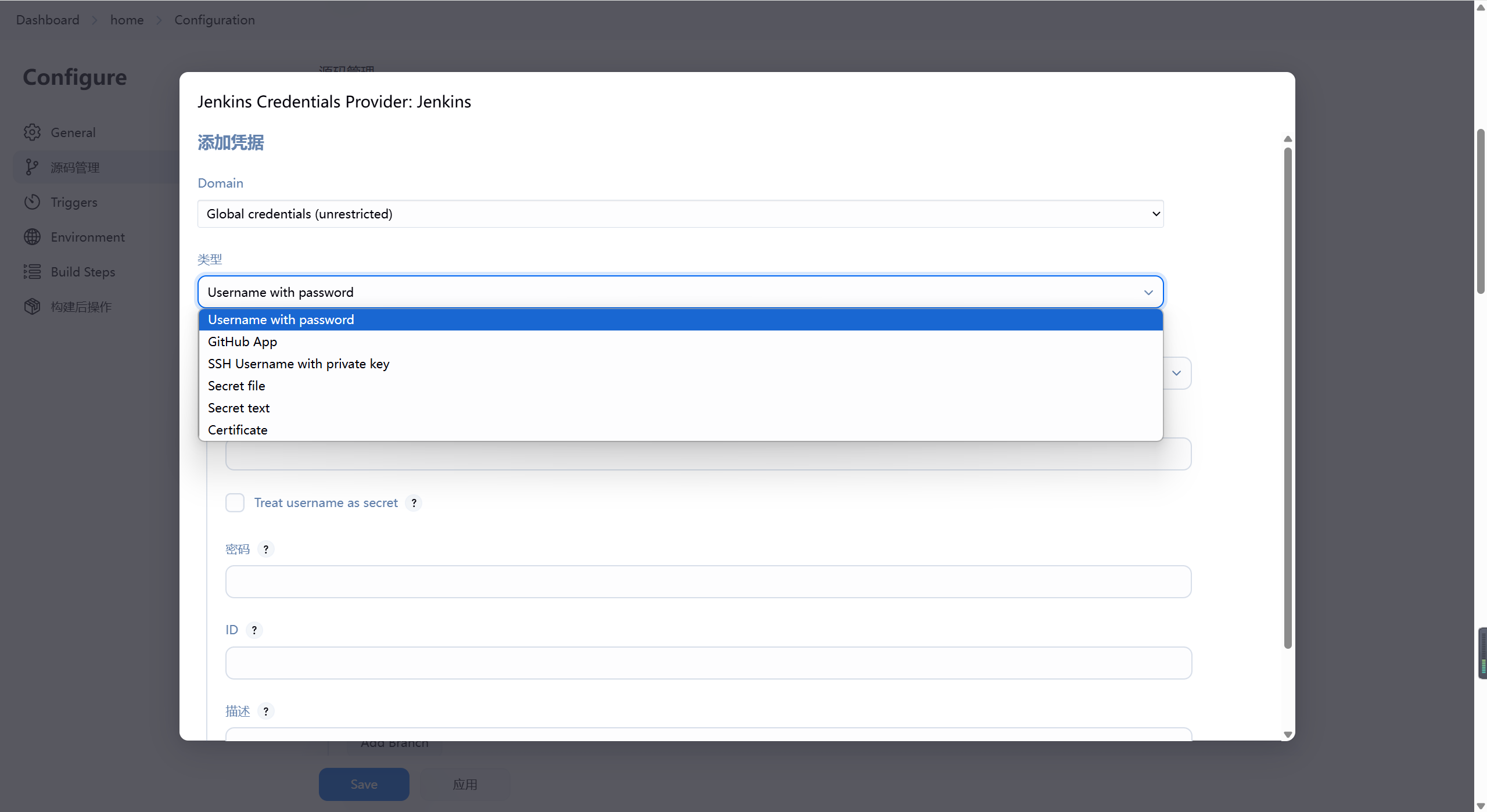Click the ID input field

click(x=708, y=663)
